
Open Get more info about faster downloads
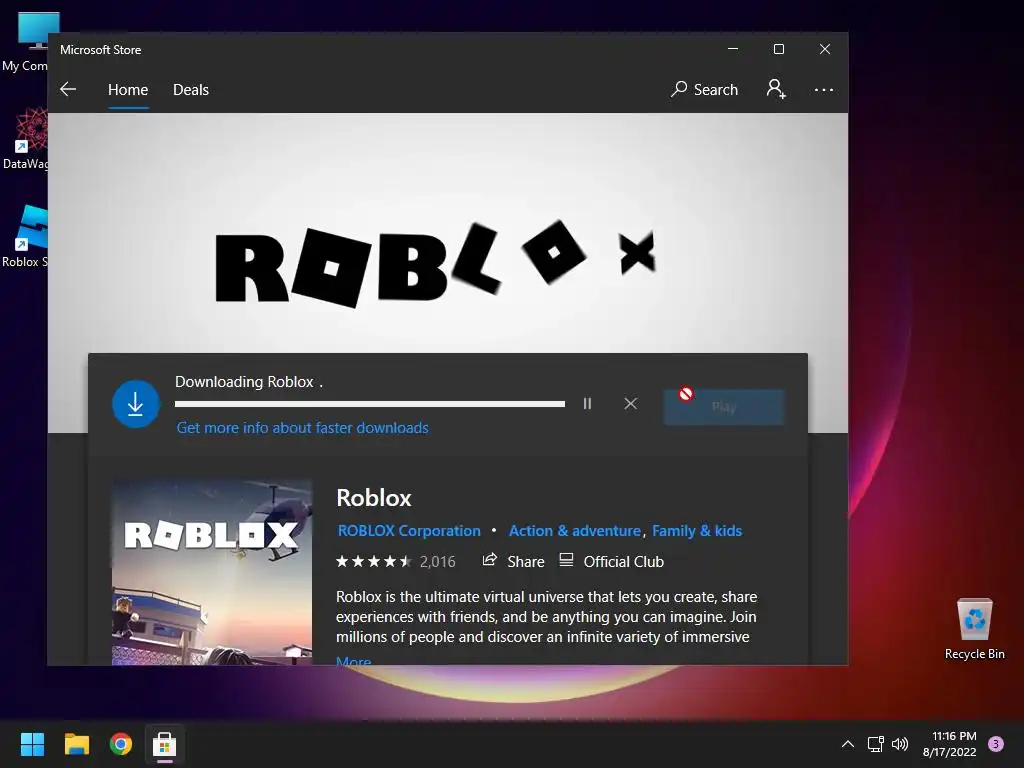pos(302,428)
